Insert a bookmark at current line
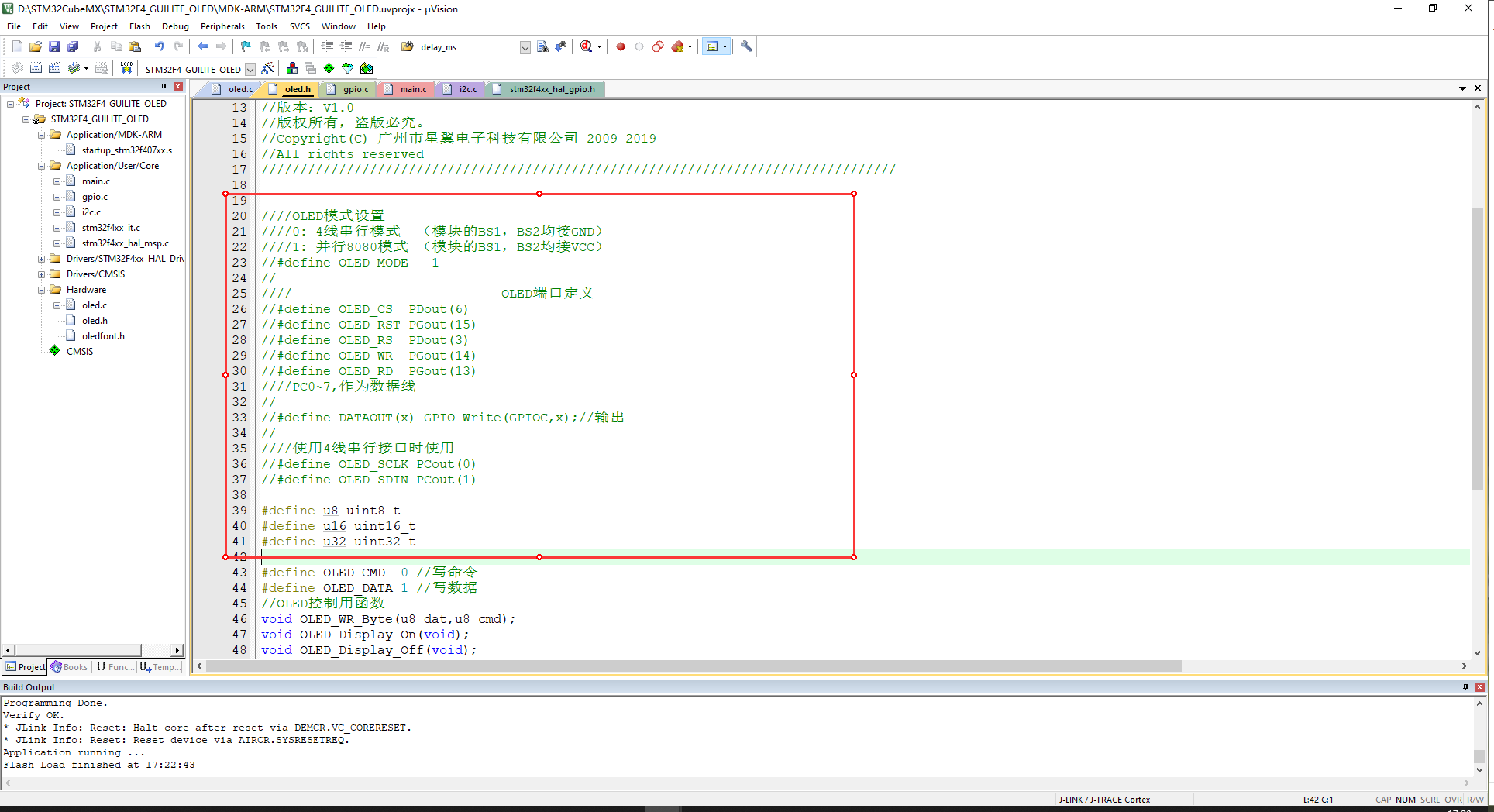Image resolution: width=1494 pixels, height=812 pixels. tap(245, 46)
